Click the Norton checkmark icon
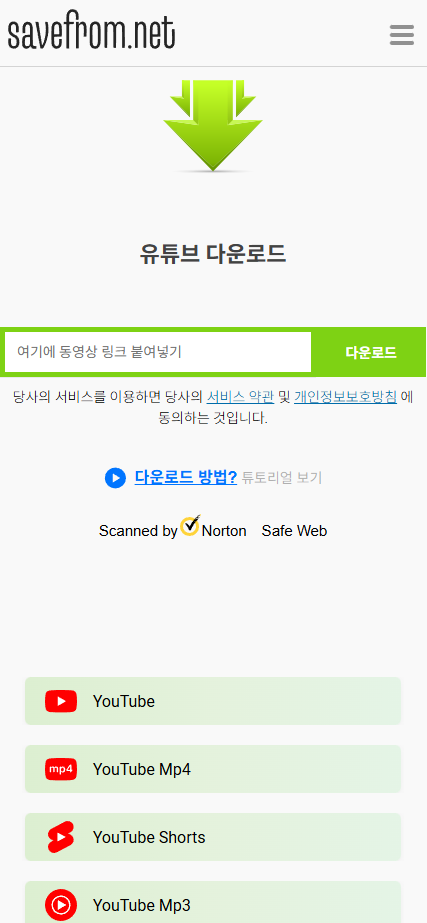The width and height of the screenshot is (427, 923). coord(190,525)
